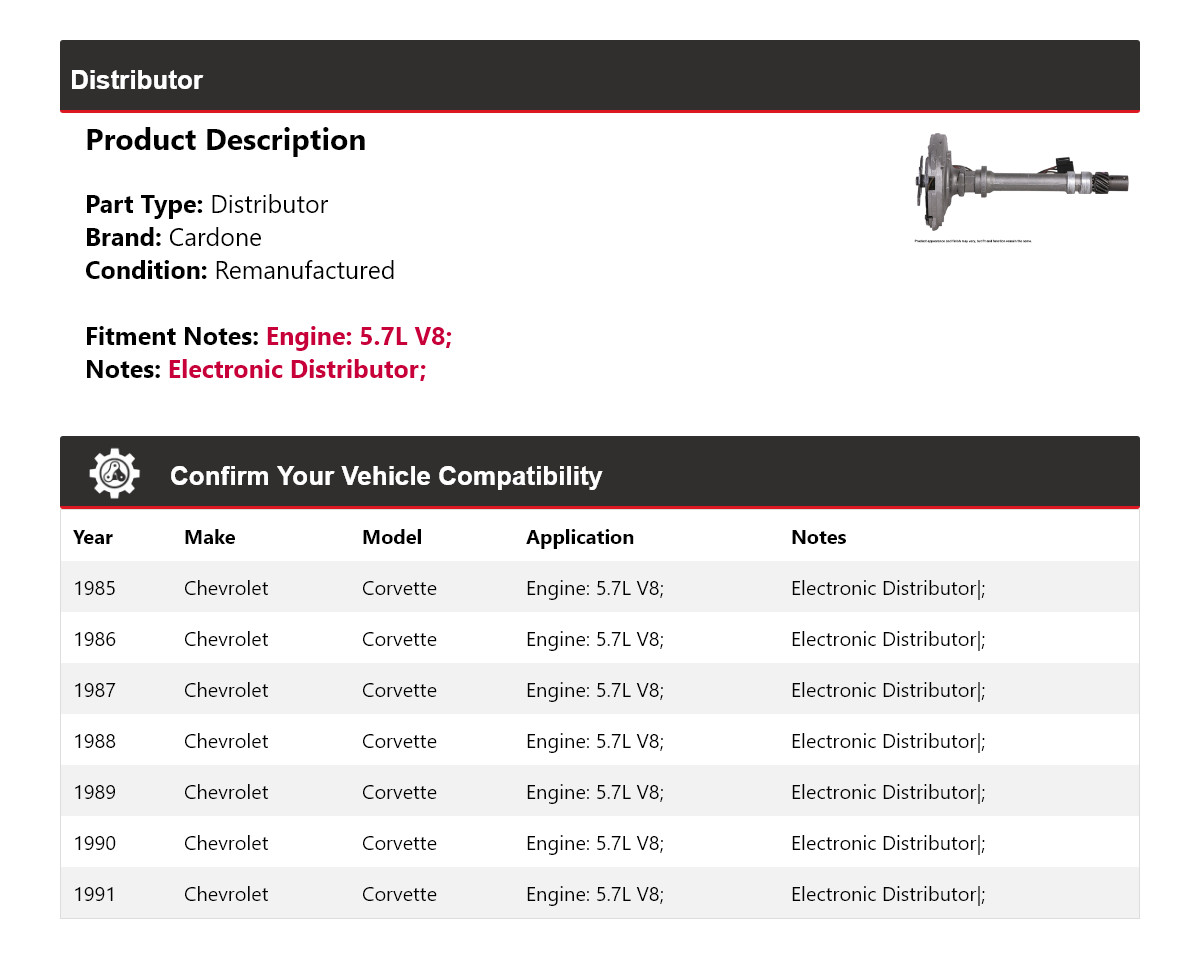Click the 1988 row's engine application cell
This screenshot has width=1200, height=959.
tap(595, 741)
